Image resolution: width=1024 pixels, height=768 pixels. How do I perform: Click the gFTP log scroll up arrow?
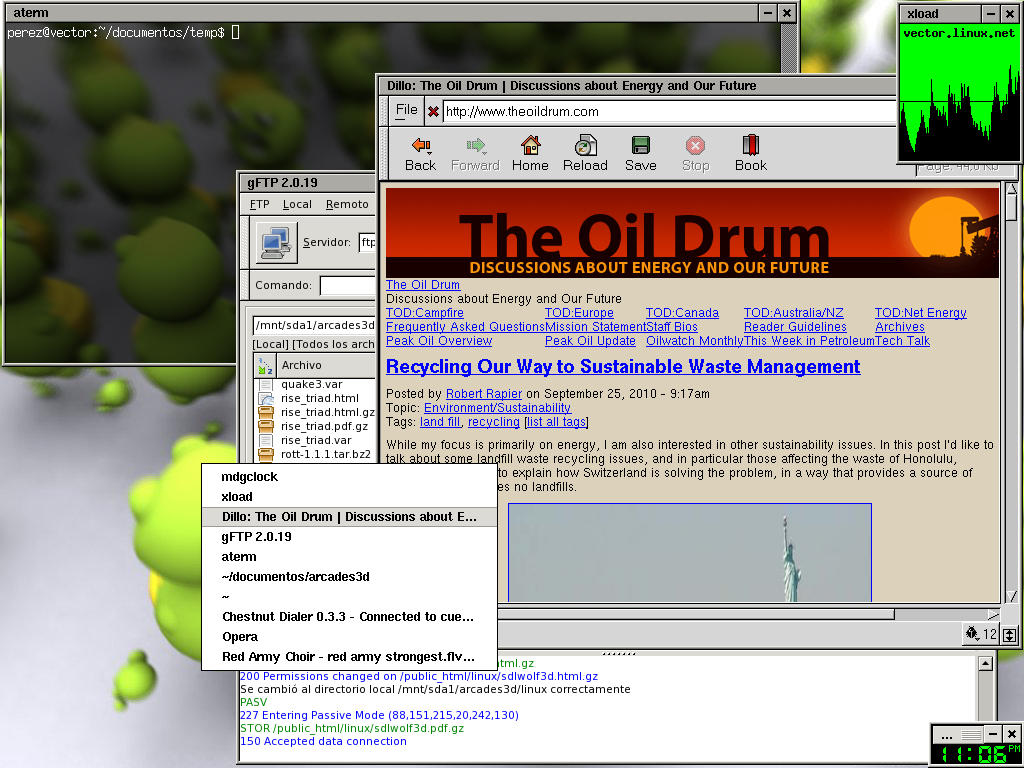985,664
